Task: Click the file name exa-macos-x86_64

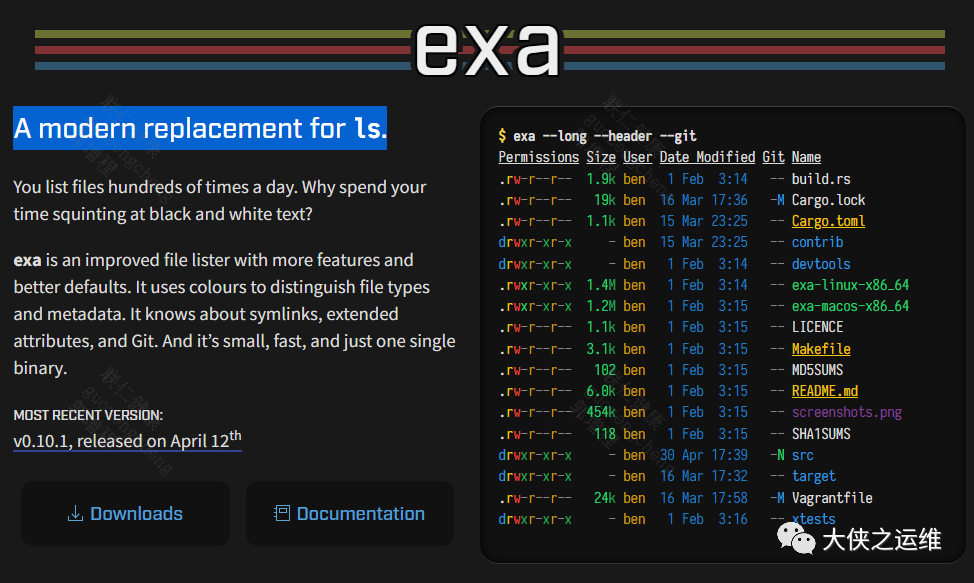Action: (850, 306)
